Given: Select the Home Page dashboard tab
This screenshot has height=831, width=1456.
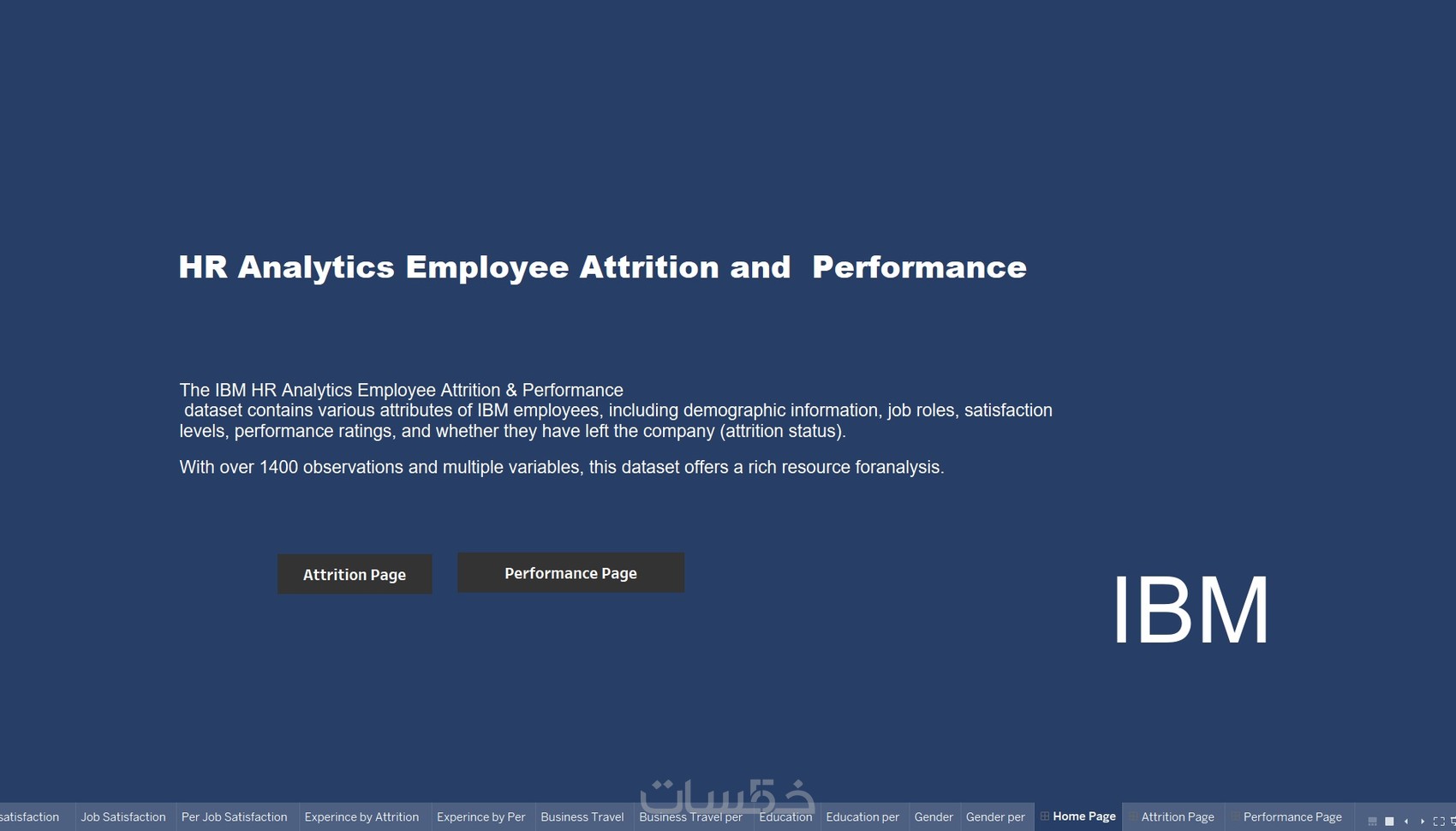Looking at the screenshot, I should click(1078, 817).
